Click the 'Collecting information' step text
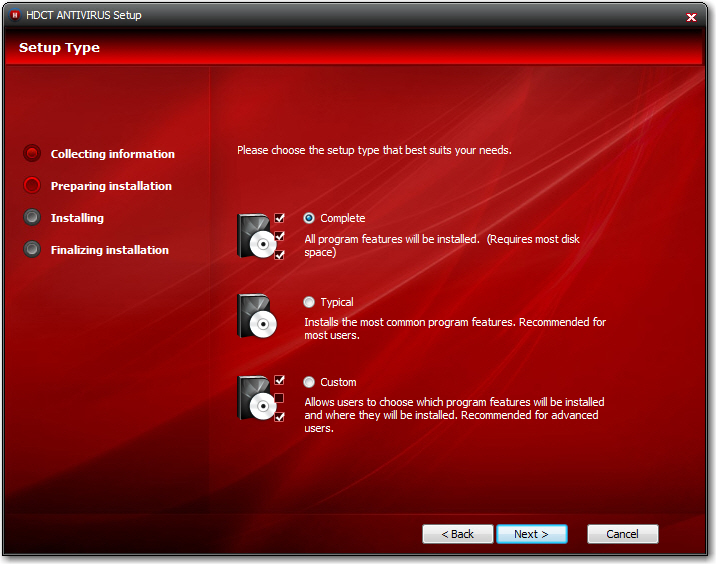 click(113, 154)
